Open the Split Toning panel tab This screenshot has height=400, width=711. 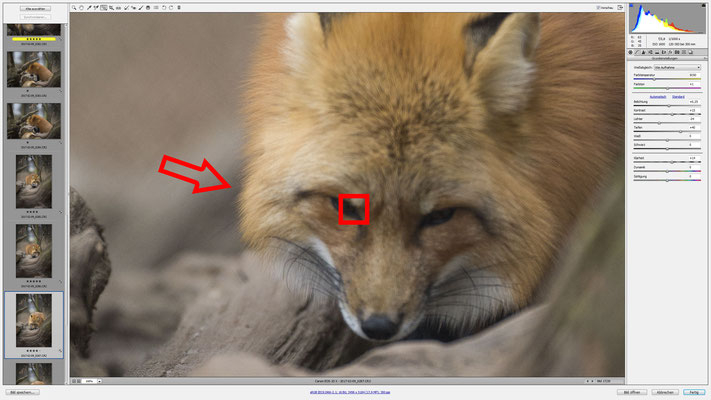tap(657, 53)
